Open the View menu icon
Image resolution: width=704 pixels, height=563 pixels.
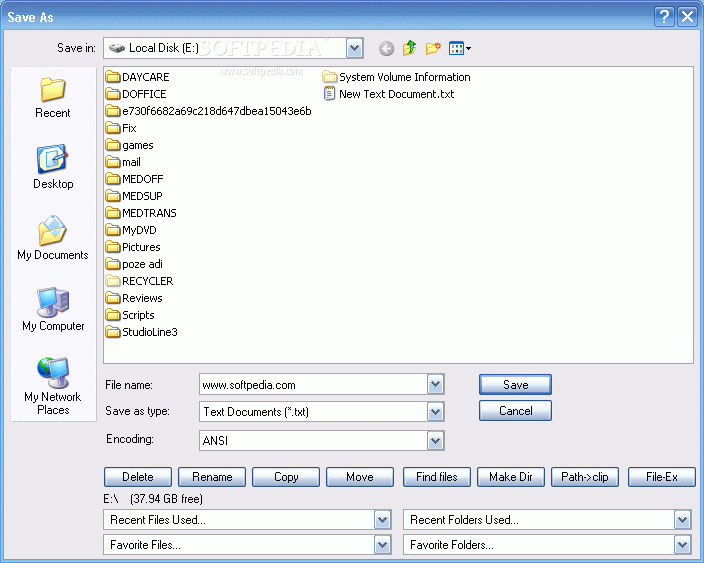[460, 48]
